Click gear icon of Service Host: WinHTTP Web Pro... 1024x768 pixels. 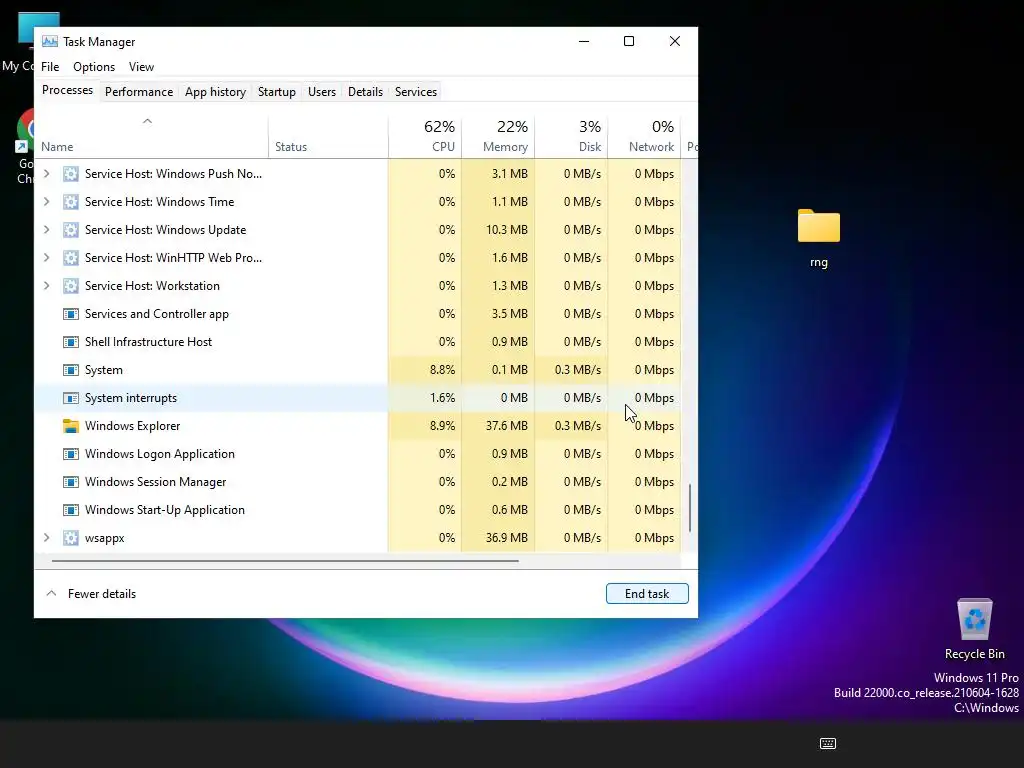[71, 258]
